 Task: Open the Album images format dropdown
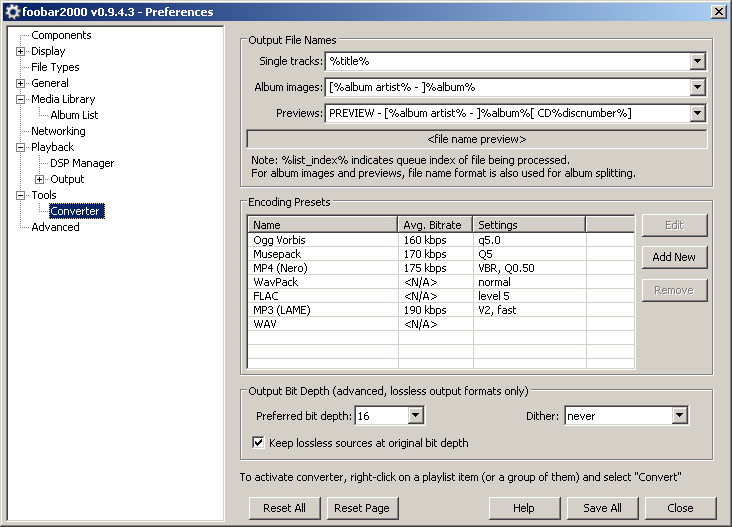point(697,88)
